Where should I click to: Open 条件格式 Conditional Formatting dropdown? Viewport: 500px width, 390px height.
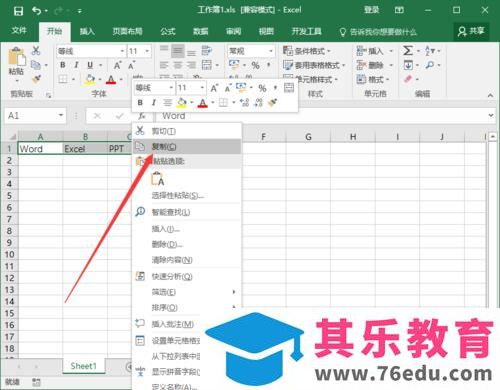(307, 51)
